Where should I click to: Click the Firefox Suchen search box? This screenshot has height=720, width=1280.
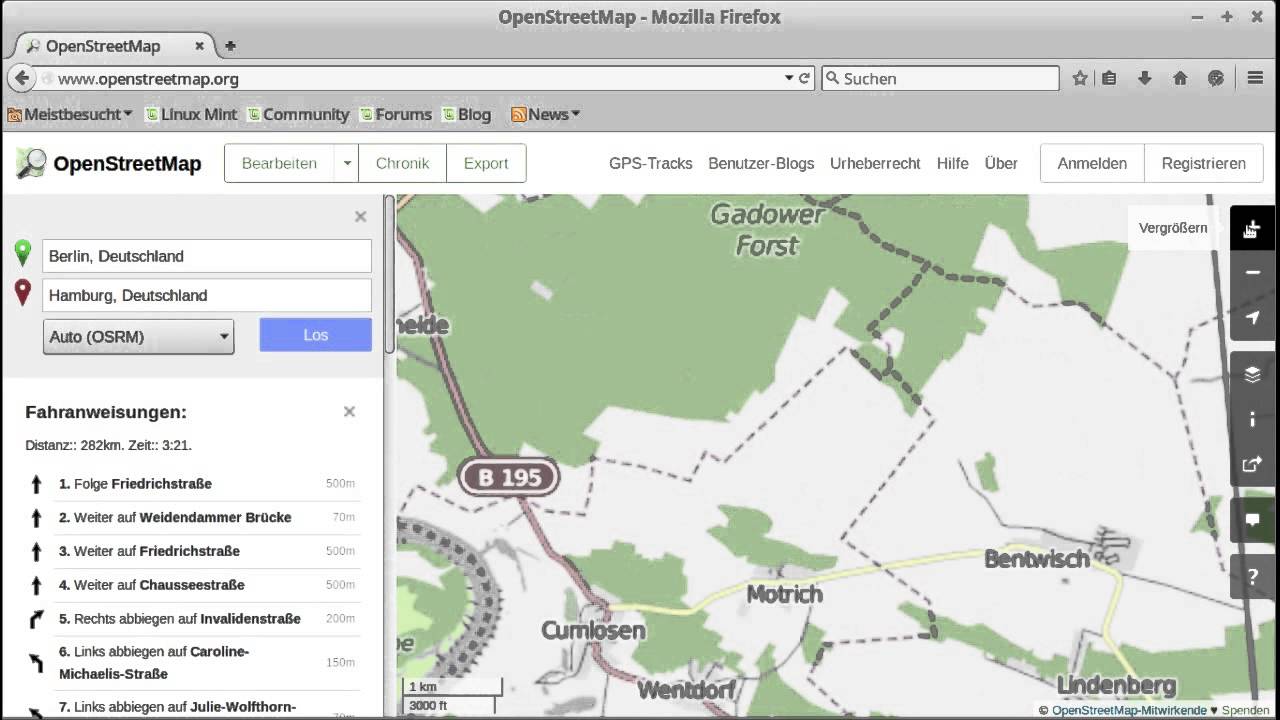click(940, 78)
